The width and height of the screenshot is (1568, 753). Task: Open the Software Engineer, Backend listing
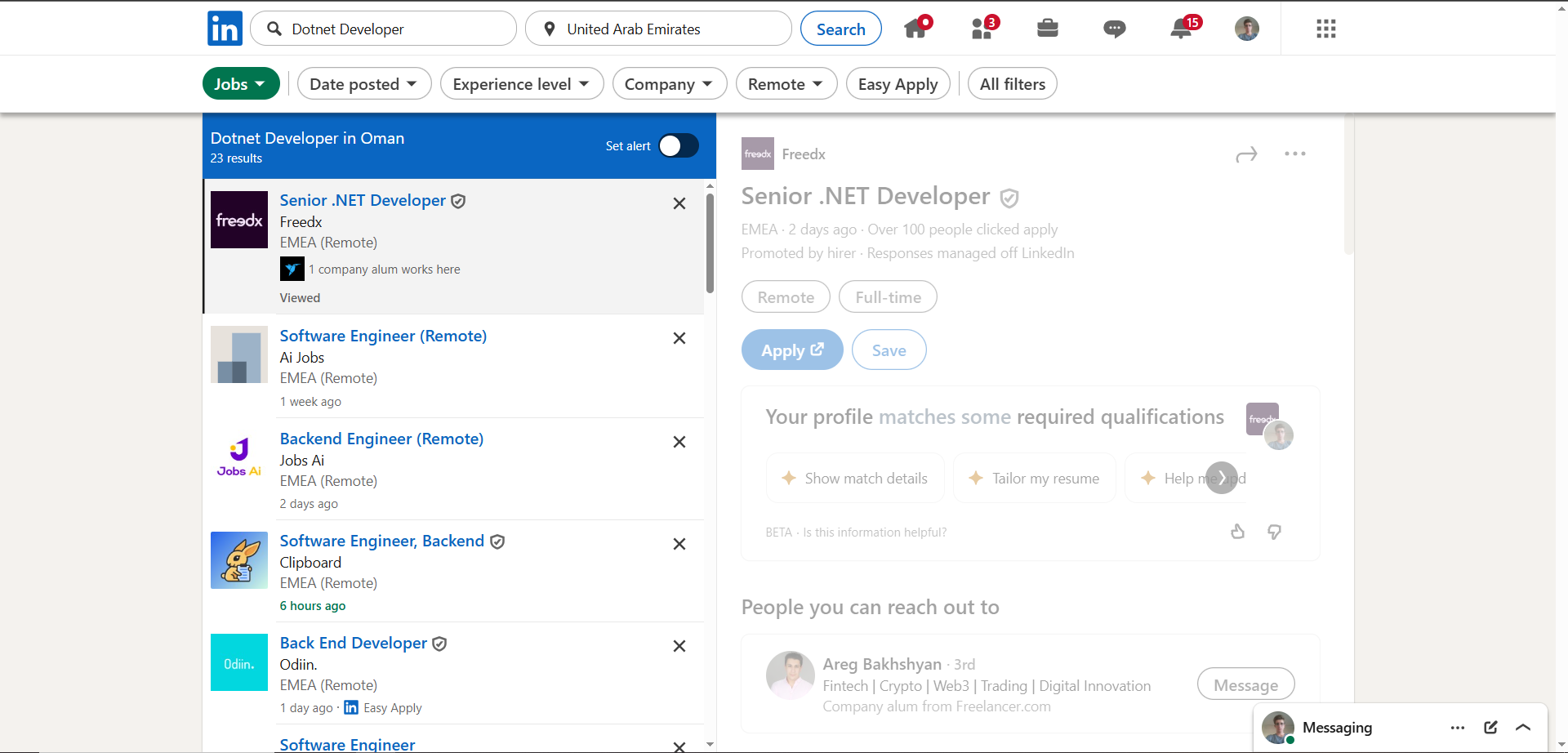381,541
